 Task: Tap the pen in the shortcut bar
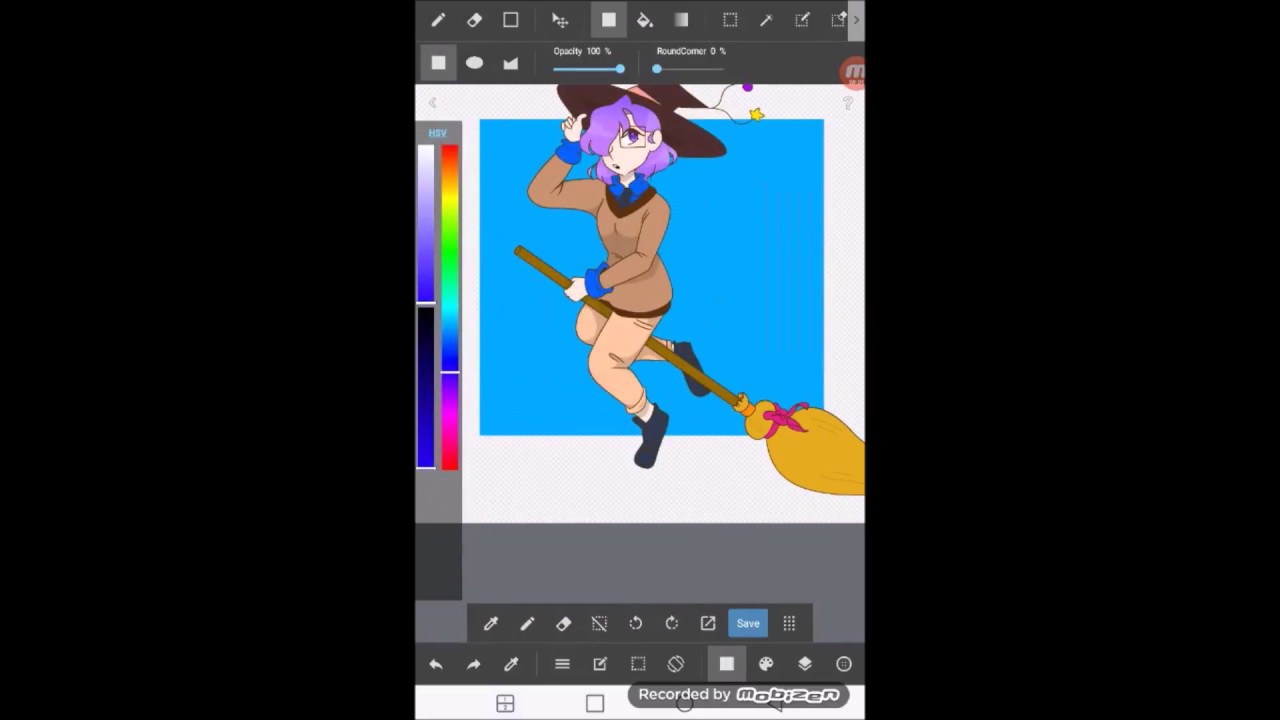pos(527,623)
